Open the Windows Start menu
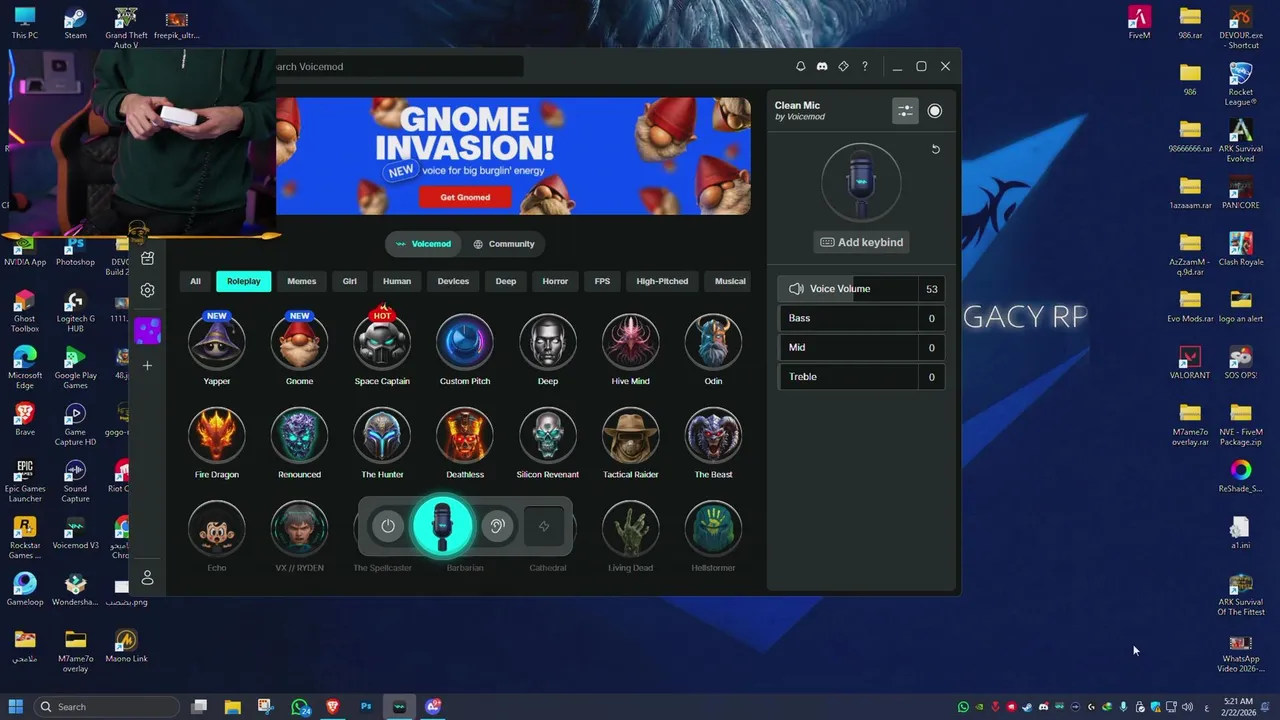Image resolution: width=1280 pixels, height=720 pixels. pos(16,707)
